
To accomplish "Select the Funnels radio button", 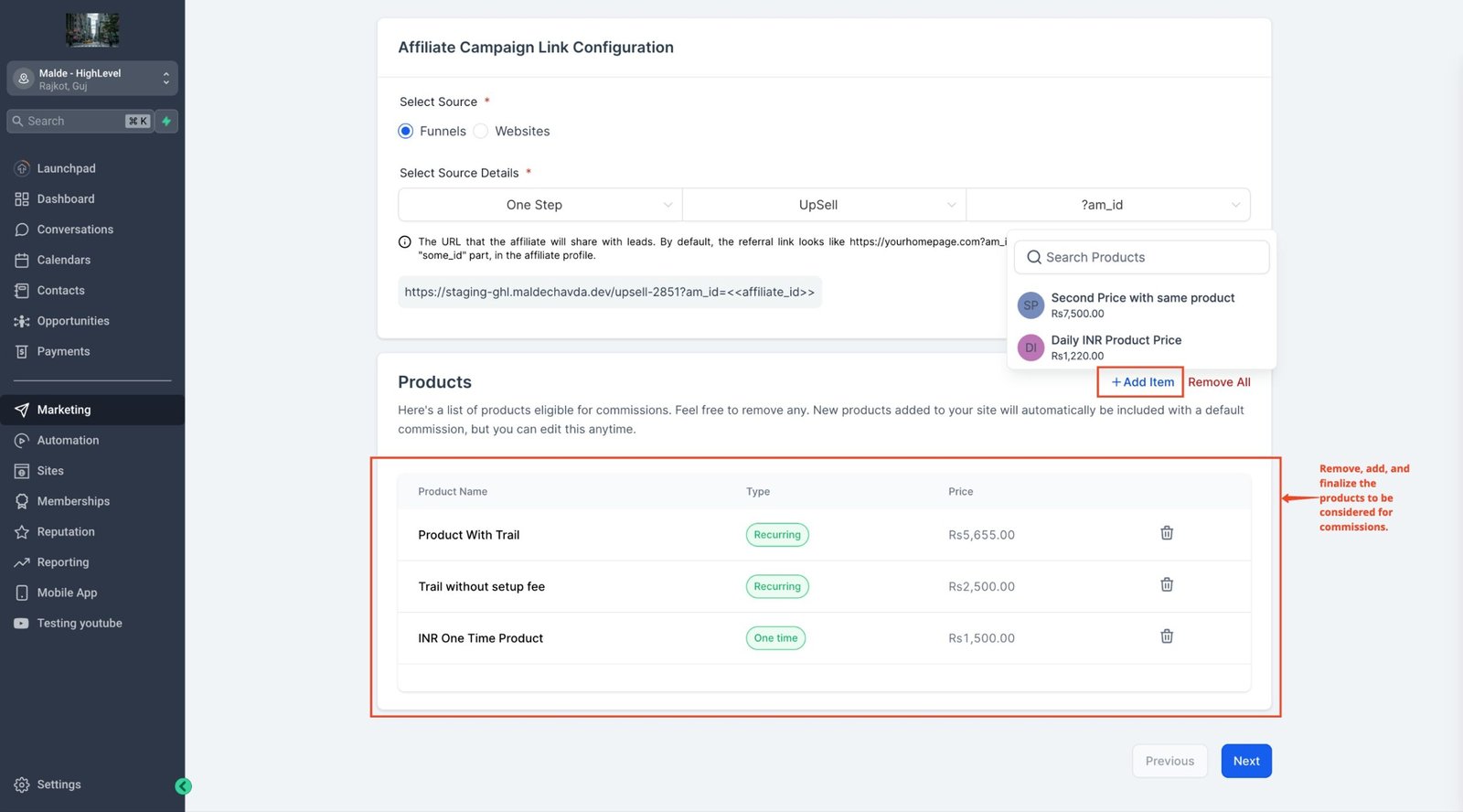I will pyautogui.click(x=406, y=132).
